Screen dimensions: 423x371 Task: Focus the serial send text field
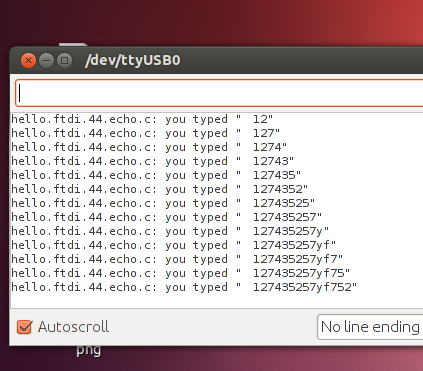click(x=219, y=93)
